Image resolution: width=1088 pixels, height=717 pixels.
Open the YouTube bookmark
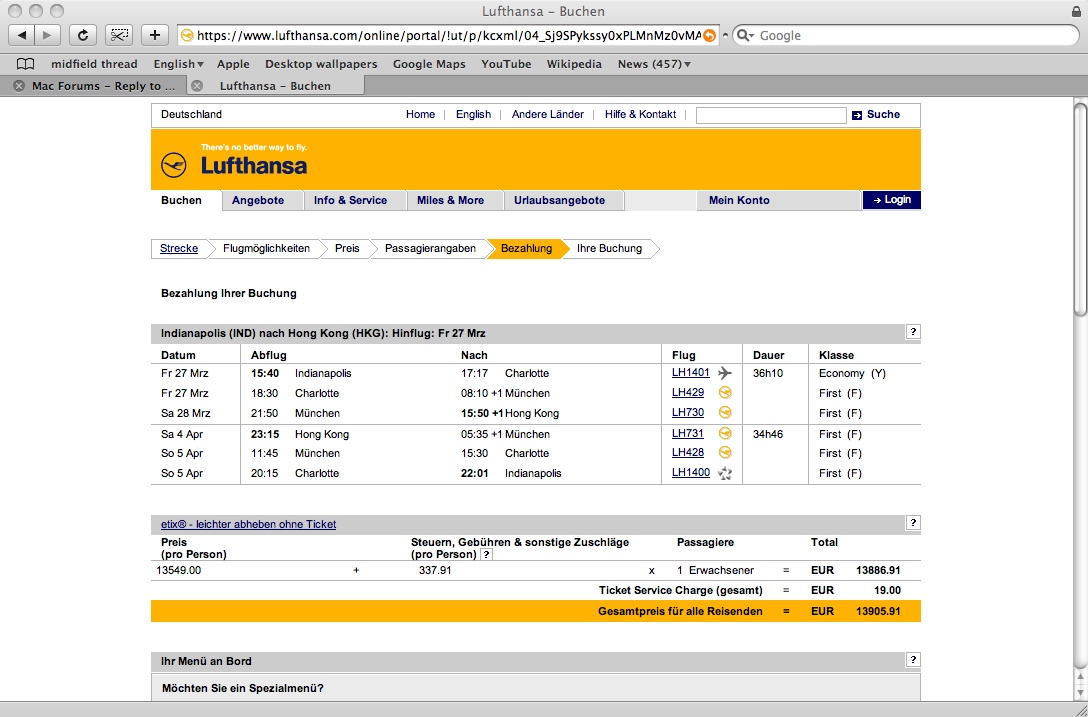coord(507,64)
